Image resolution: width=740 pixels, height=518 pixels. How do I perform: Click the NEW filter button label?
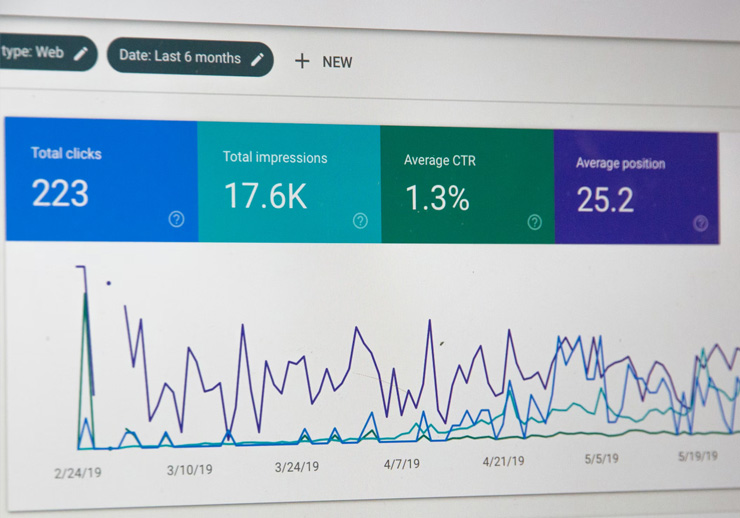click(337, 62)
